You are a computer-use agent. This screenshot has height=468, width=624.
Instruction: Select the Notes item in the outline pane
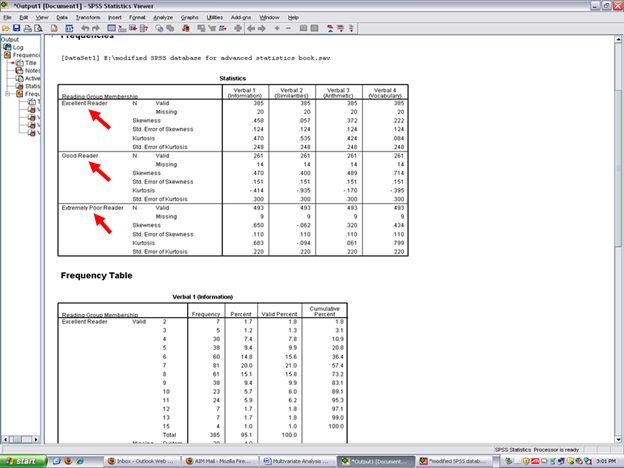tap(31, 70)
